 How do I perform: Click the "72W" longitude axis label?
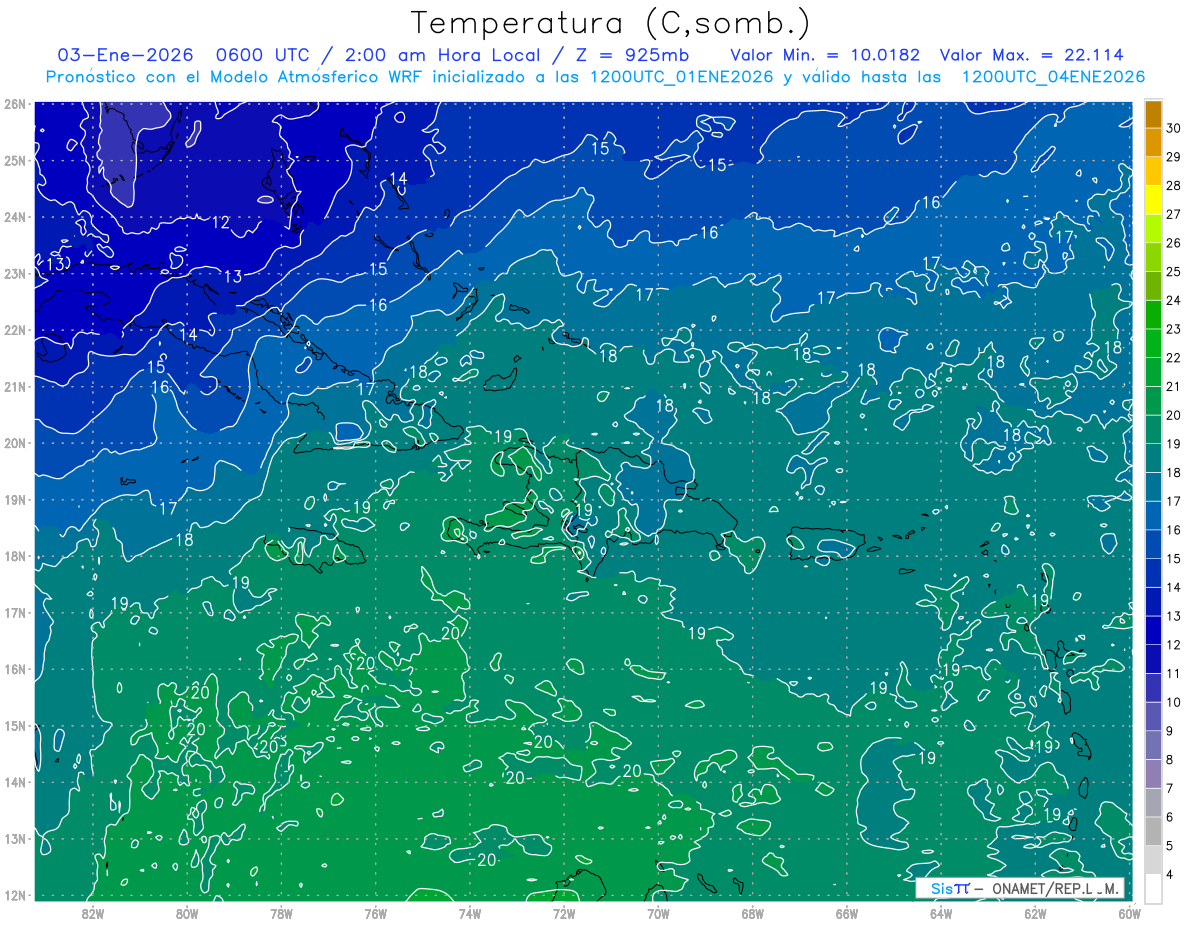click(564, 913)
